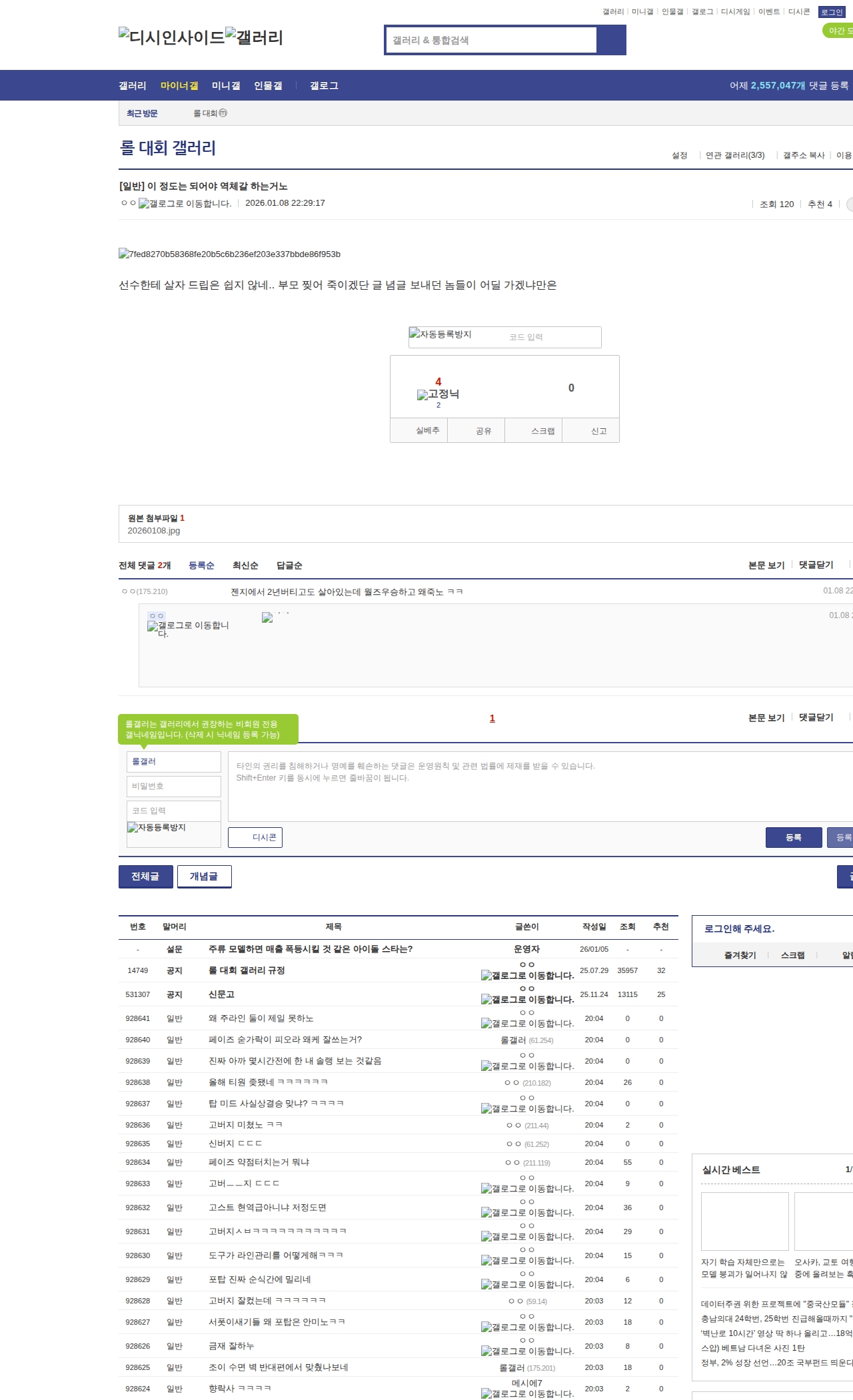Viewport: 853px width, 1400px height.
Task: Report the post with the 신고 button
Action: coord(598,431)
